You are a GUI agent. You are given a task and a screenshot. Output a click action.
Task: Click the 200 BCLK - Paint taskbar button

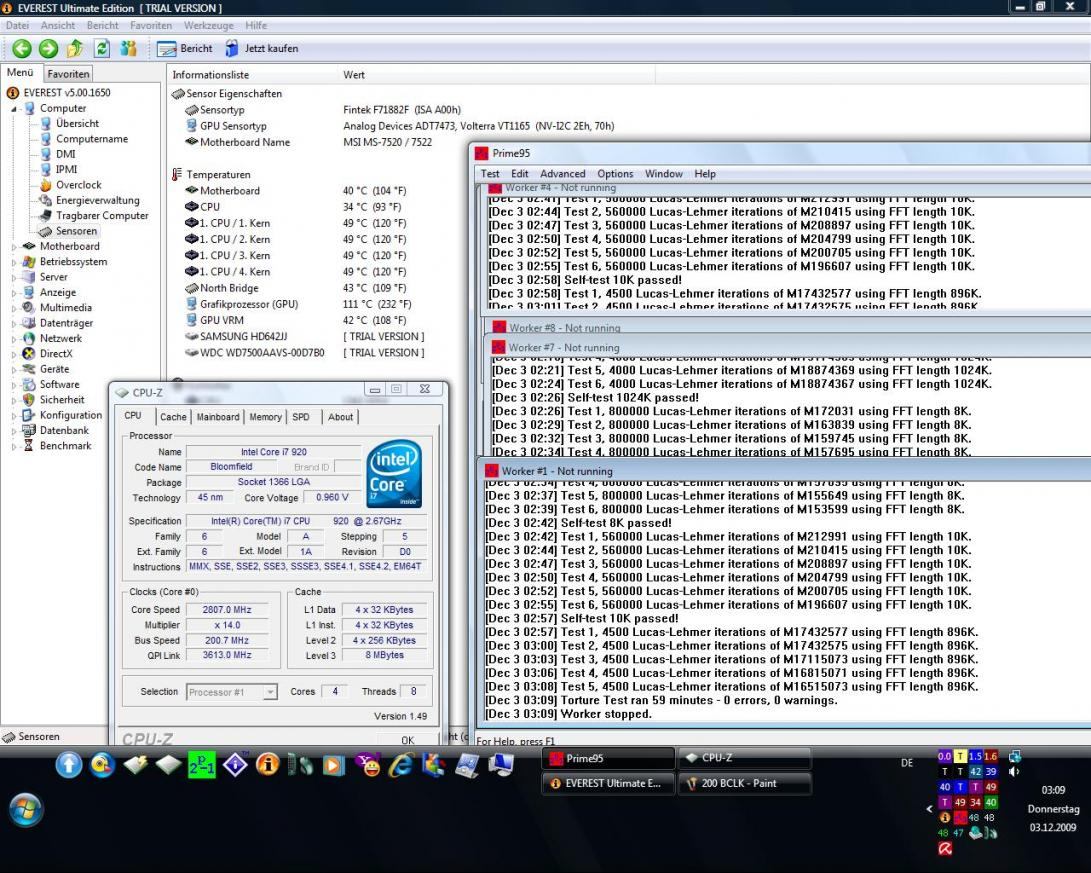click(x=744, y=783)
